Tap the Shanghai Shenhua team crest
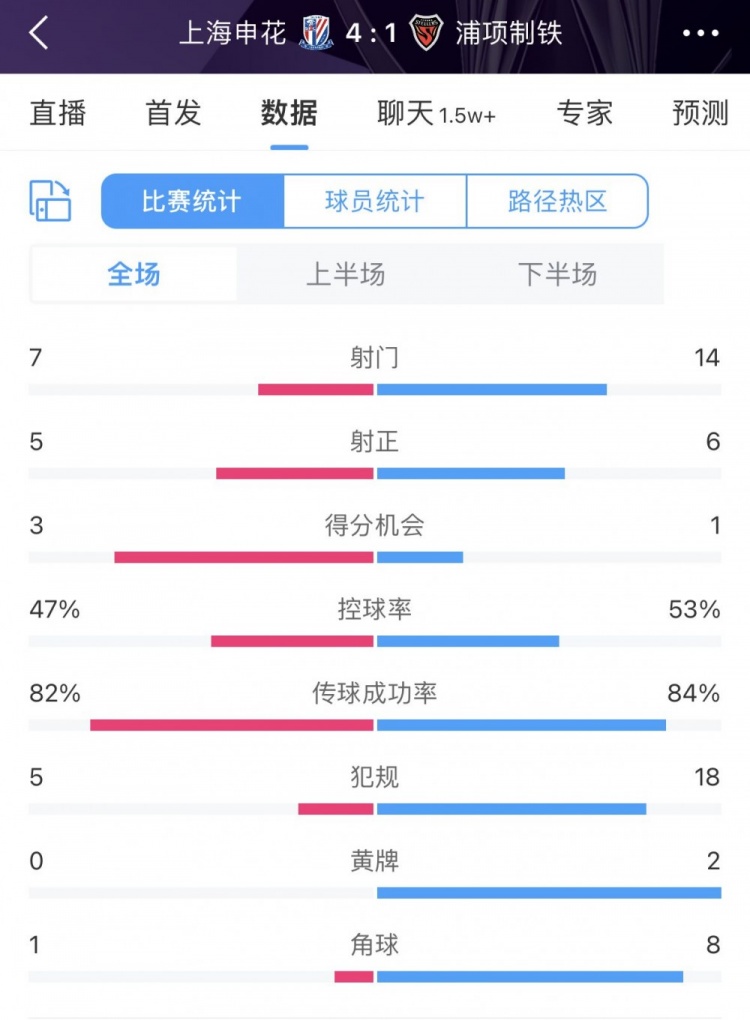This screenshot has height=1020, width=750. (317, 34)
